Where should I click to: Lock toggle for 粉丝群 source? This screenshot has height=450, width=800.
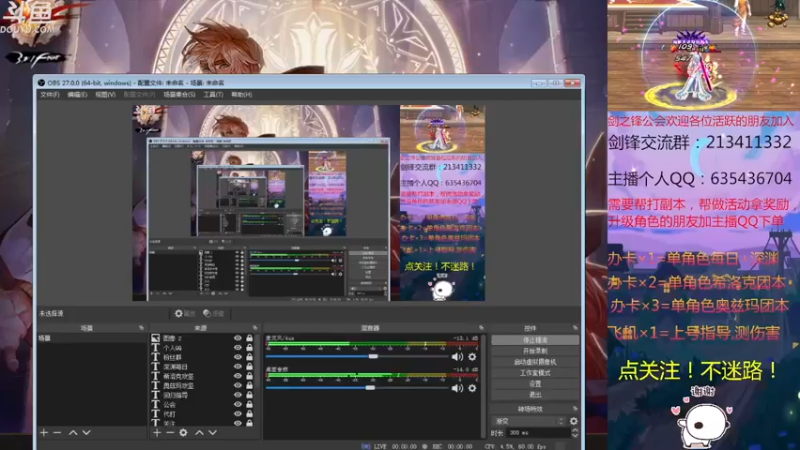pyautogui.click(x=249, y=357)
